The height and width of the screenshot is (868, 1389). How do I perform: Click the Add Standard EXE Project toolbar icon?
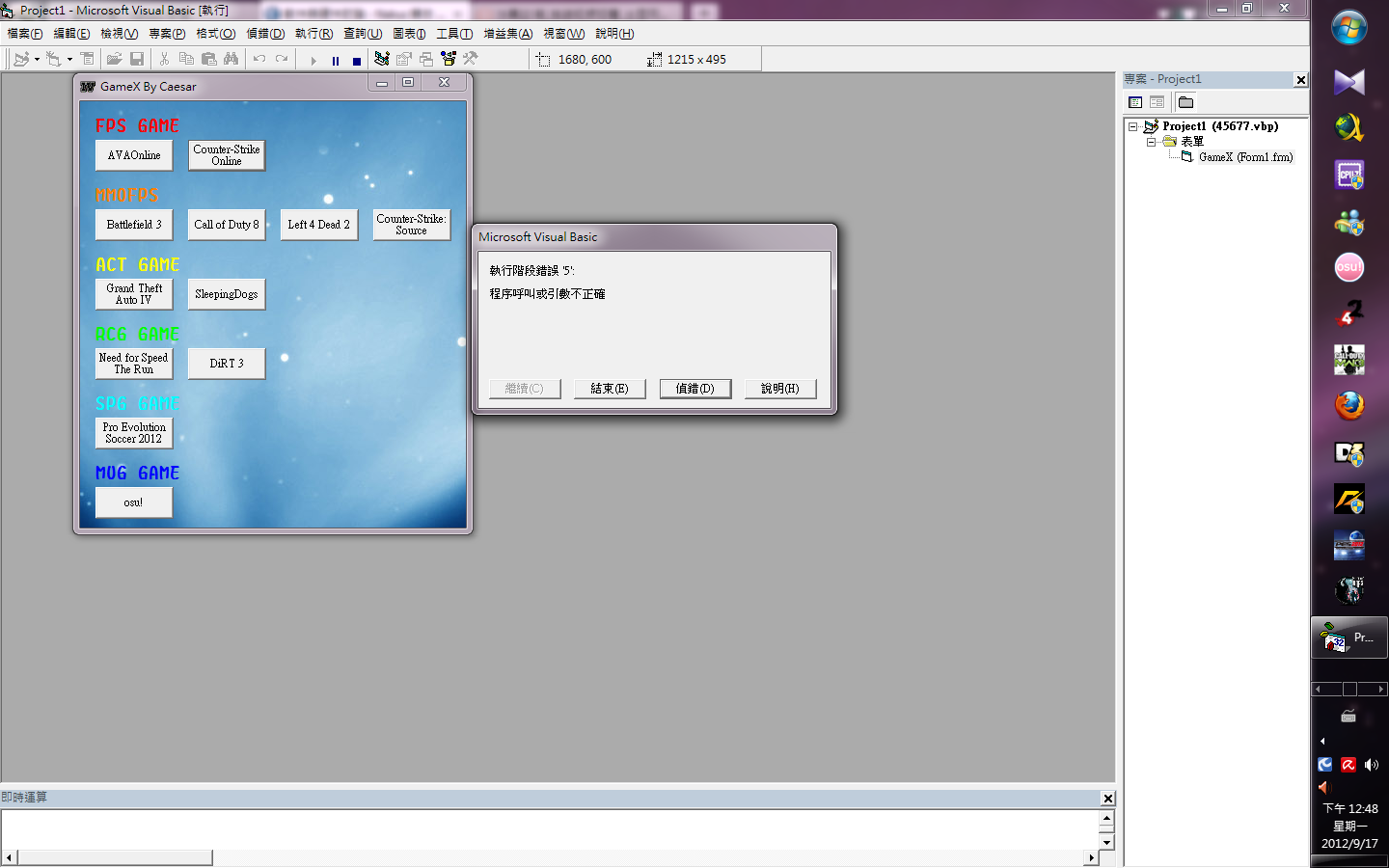pyautogui.click(x=21, y=60)
